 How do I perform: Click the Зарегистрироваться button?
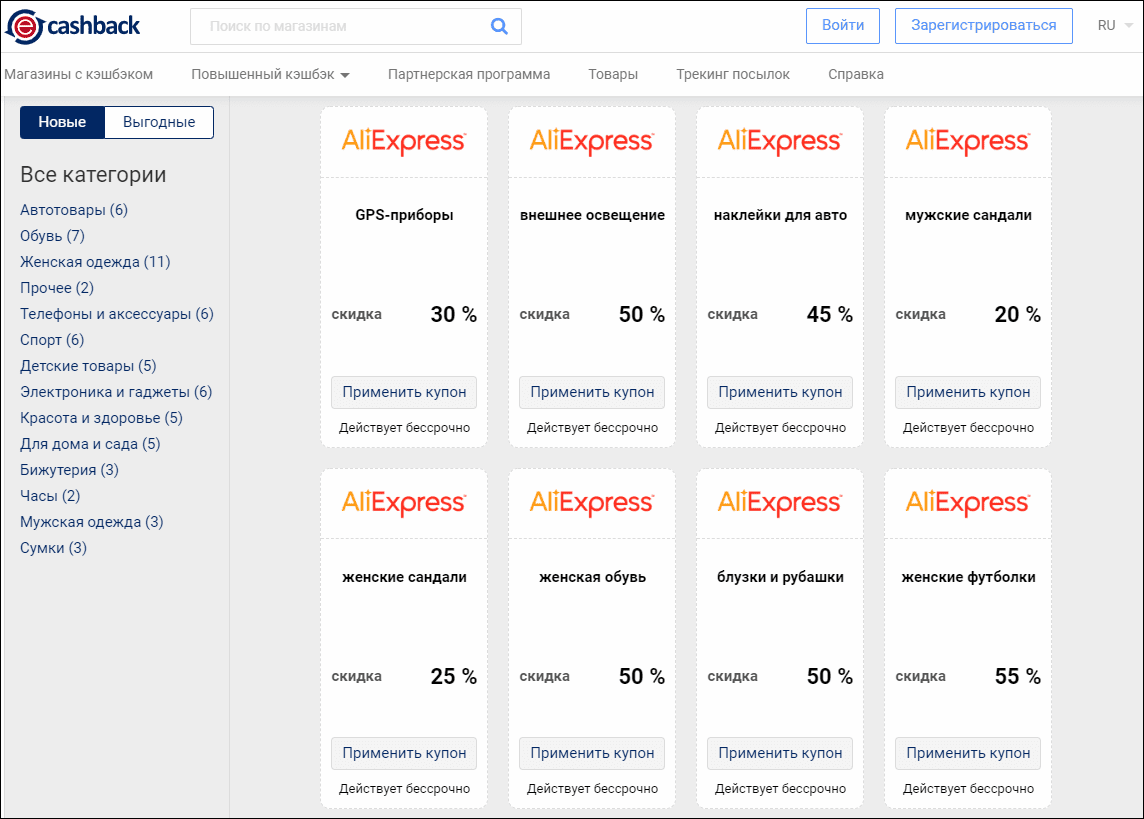click(983, 26)
